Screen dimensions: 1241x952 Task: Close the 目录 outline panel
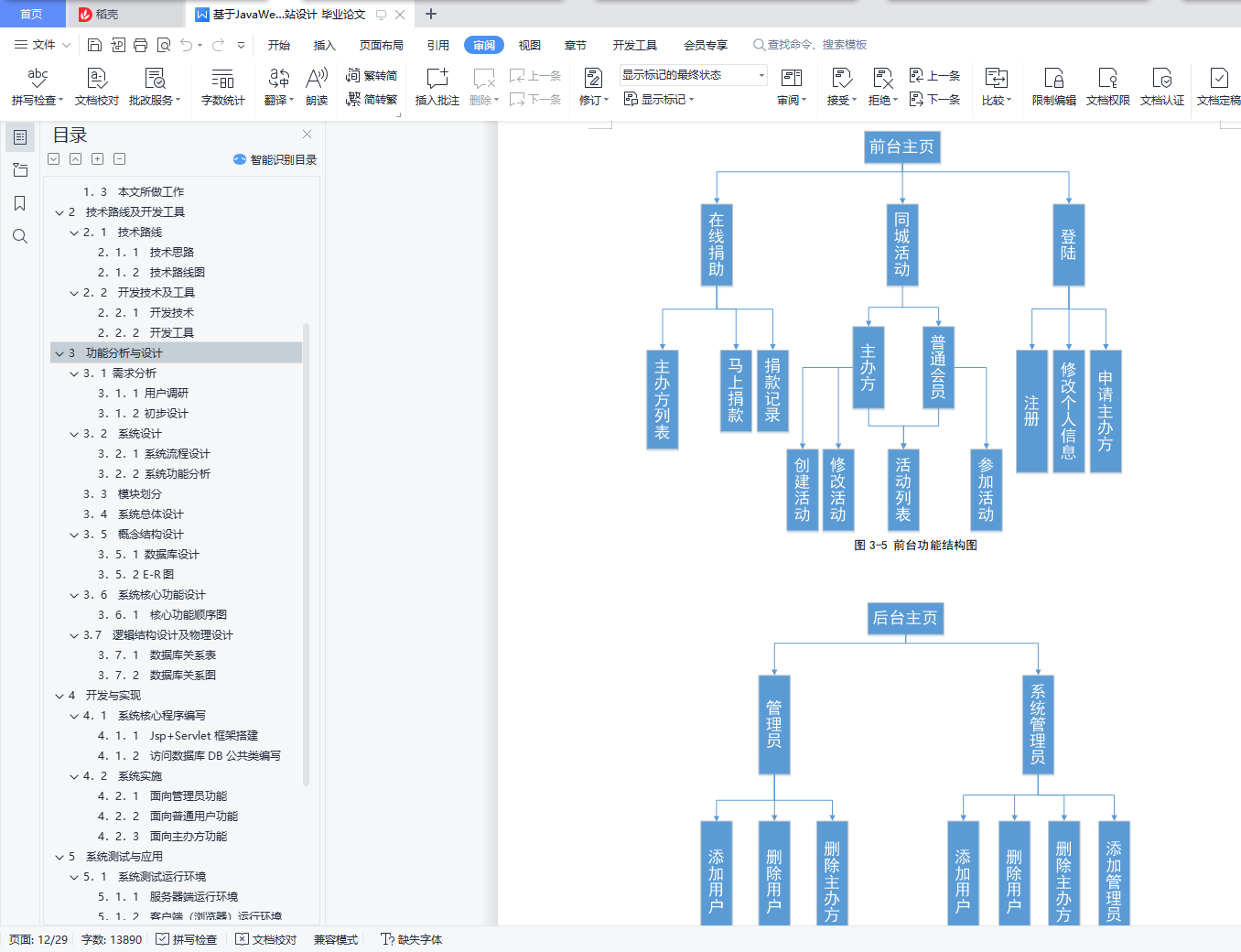[308, 135]
